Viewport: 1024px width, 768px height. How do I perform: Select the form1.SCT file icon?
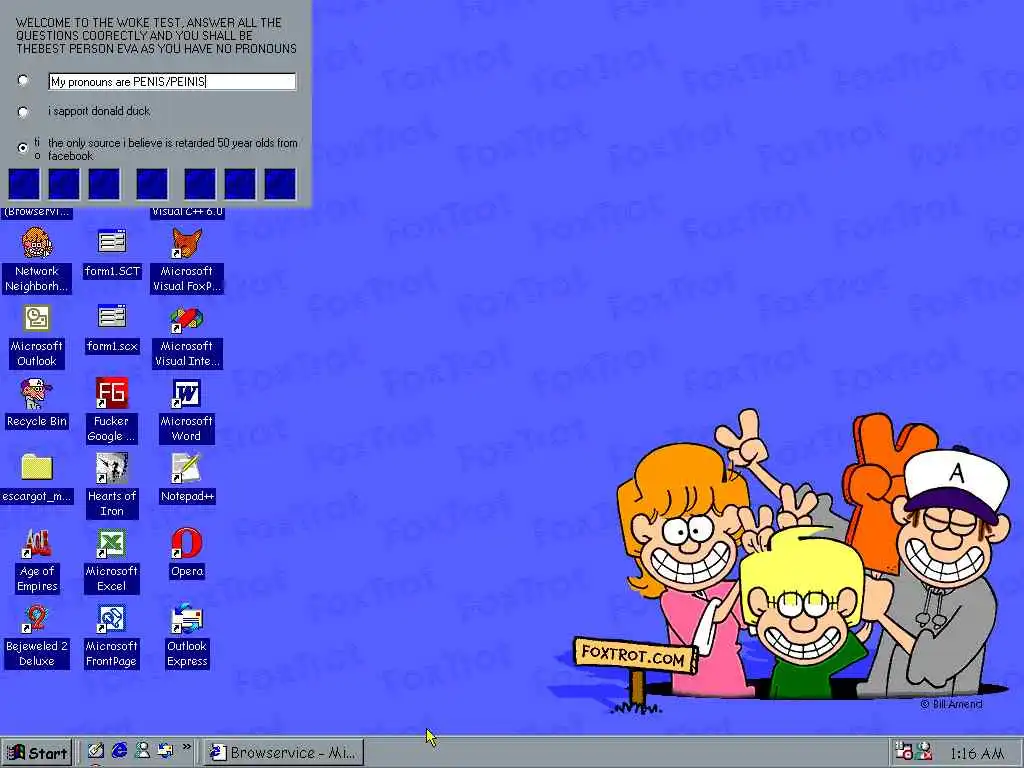pyautogui.click(x=112, y=253)
